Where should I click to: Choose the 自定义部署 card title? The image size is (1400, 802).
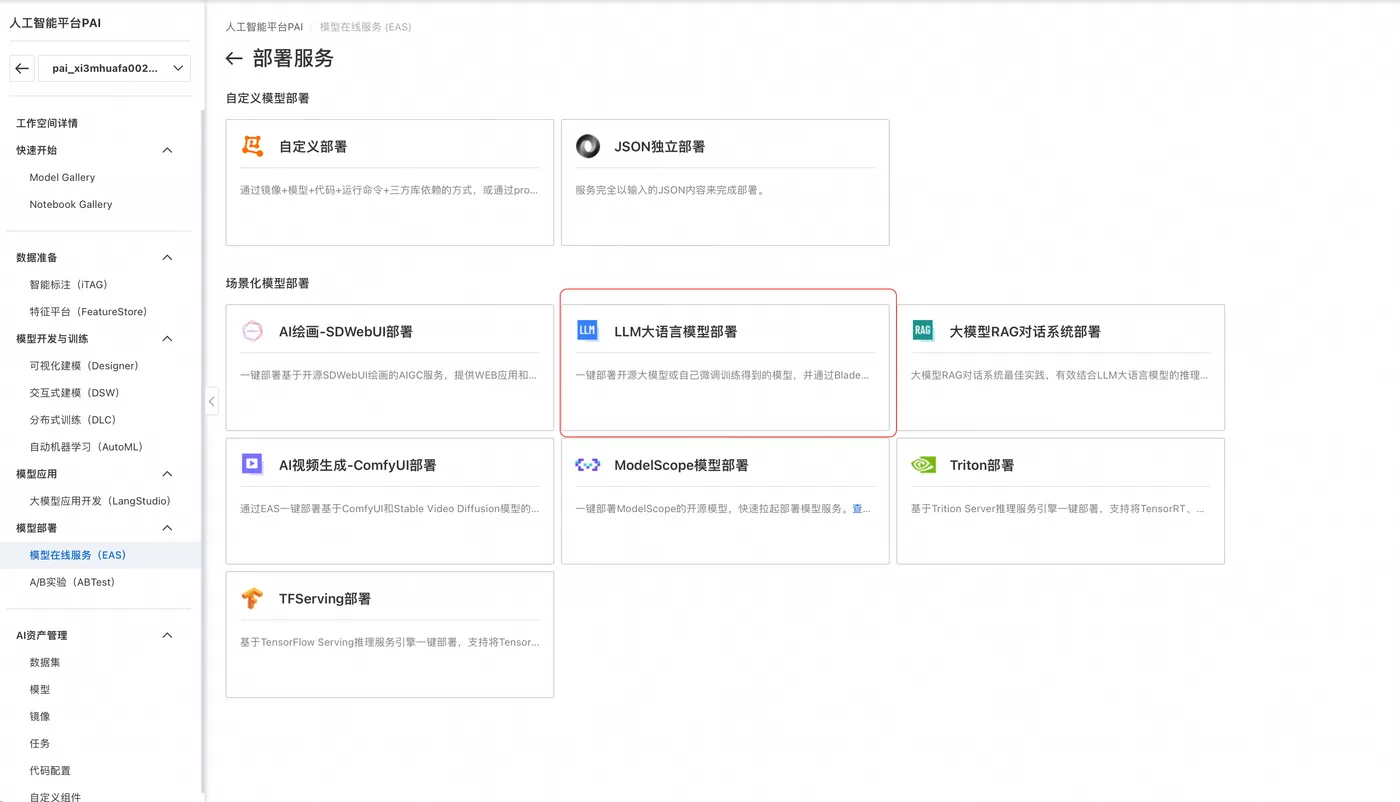[313, 146]
